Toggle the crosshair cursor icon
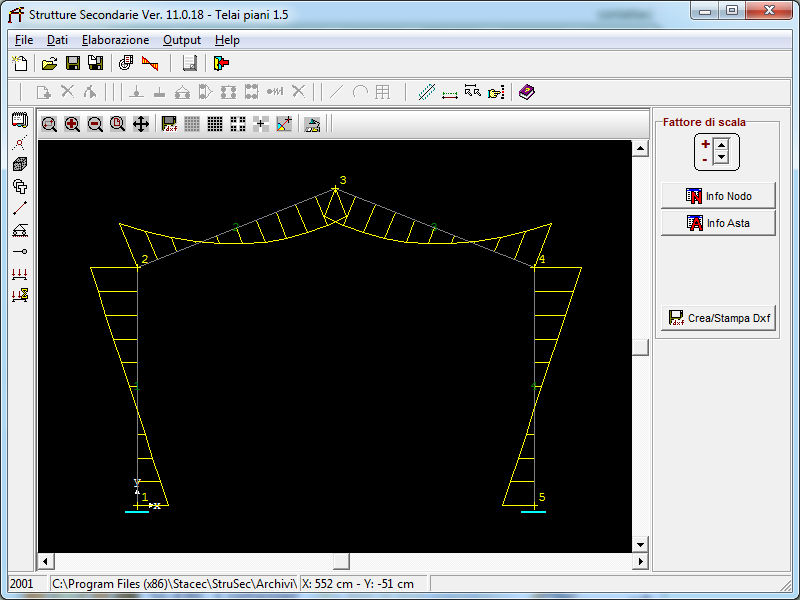 pyautogui.click(x=261, y=124)
